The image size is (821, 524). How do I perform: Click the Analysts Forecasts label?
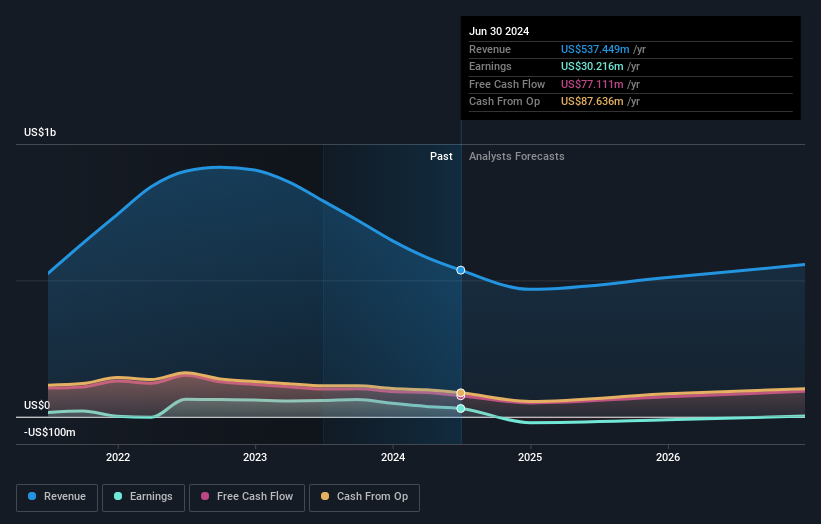[x=516, y=156]
